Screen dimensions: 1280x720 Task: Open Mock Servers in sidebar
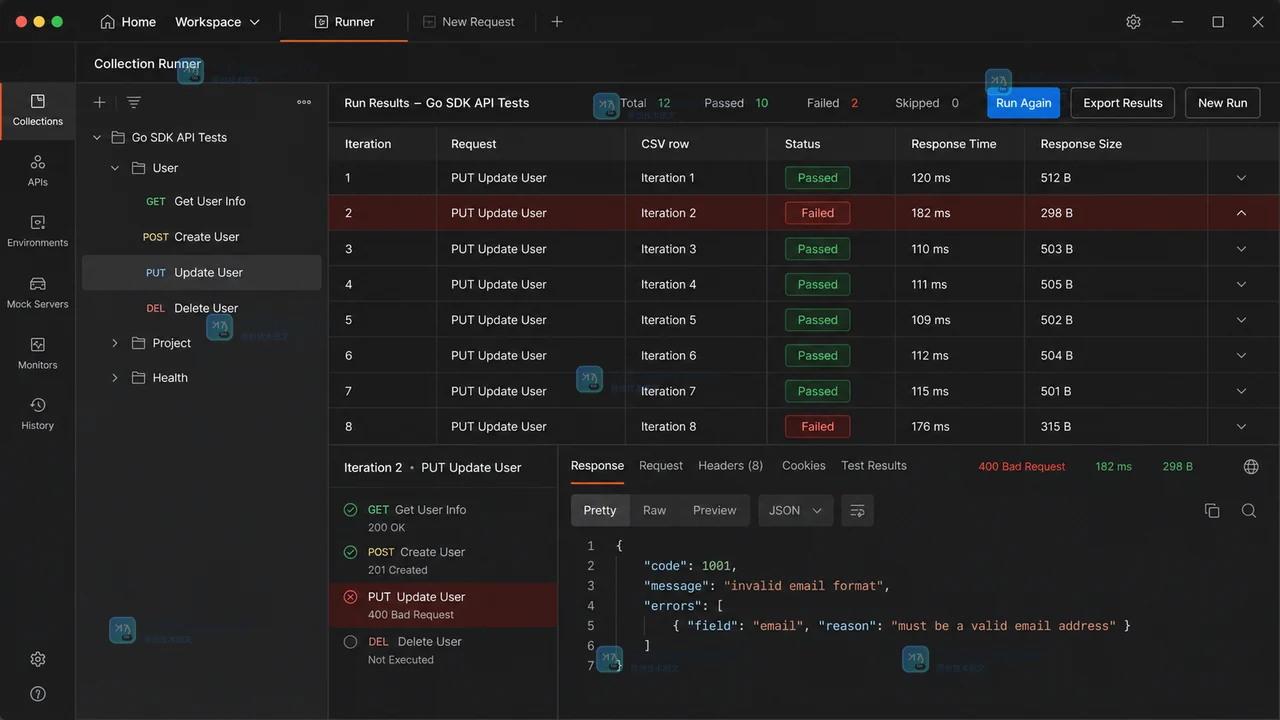point(37,292)
